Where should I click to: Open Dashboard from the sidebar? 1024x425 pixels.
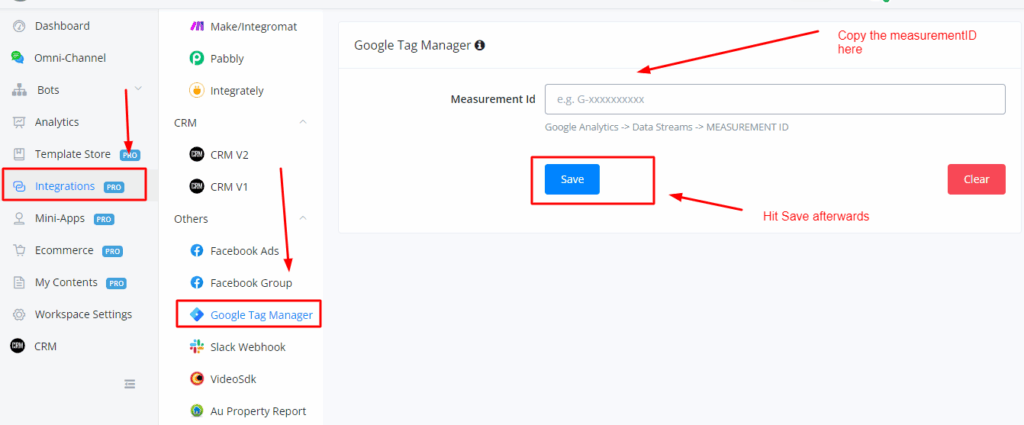point(62,26)
